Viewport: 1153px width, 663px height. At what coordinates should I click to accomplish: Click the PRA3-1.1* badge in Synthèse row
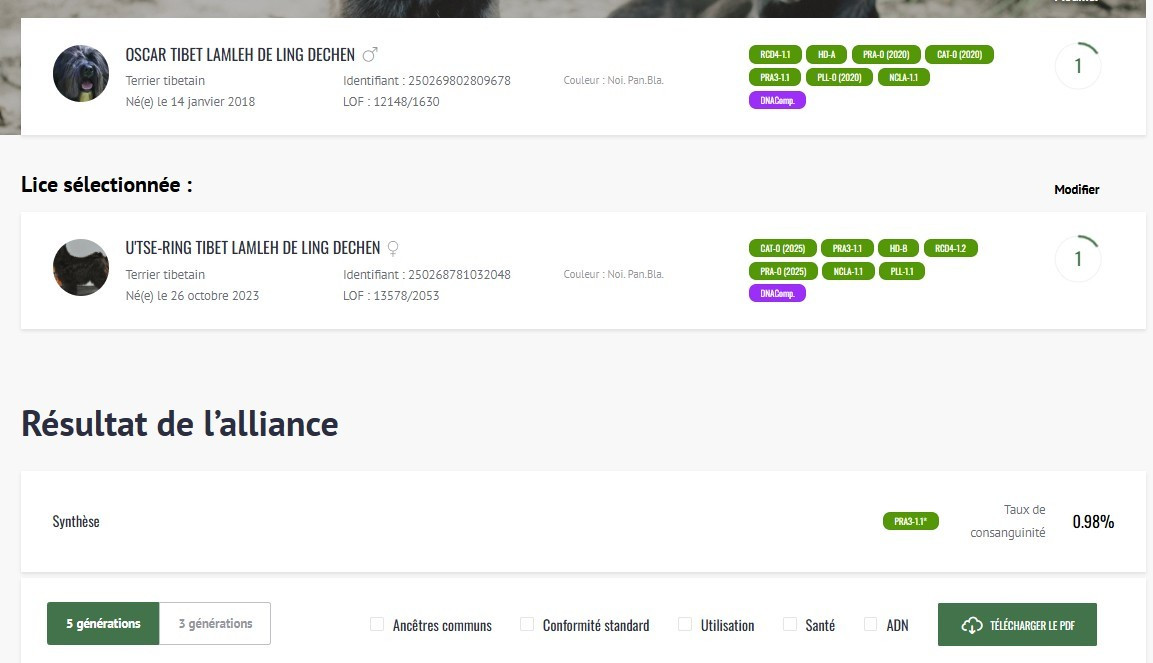pyautogui.click(x=910, y=521)
